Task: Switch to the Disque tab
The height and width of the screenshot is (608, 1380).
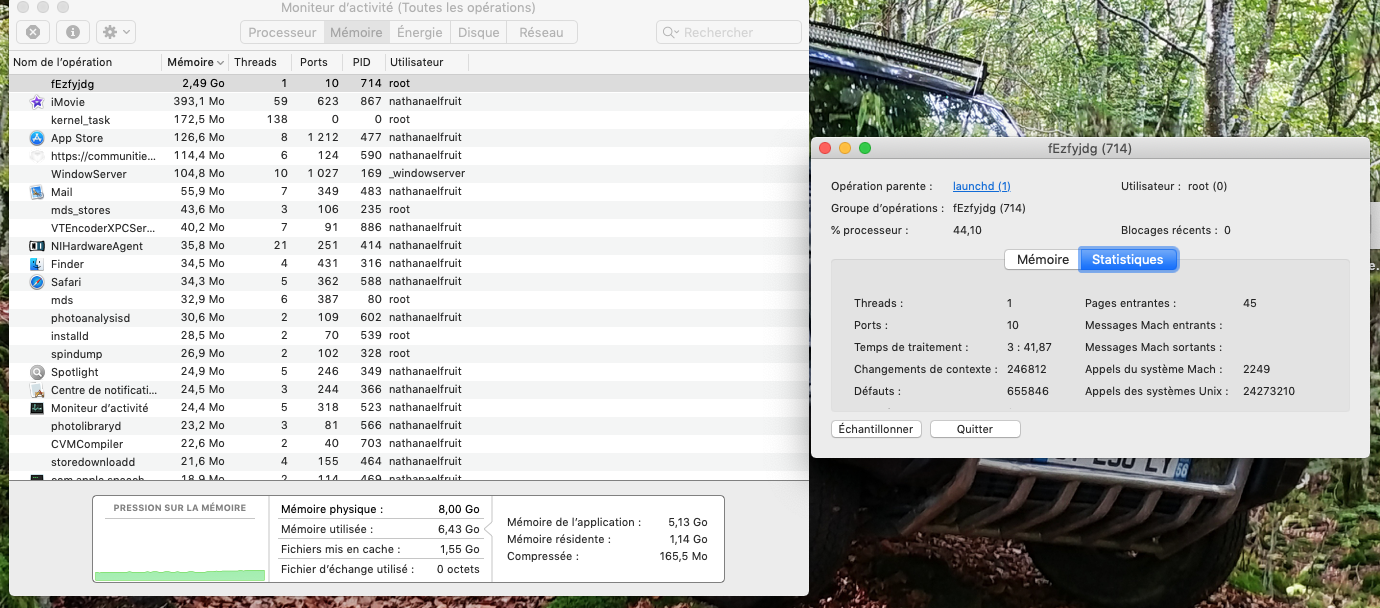Action: click(x=478, y=32)
